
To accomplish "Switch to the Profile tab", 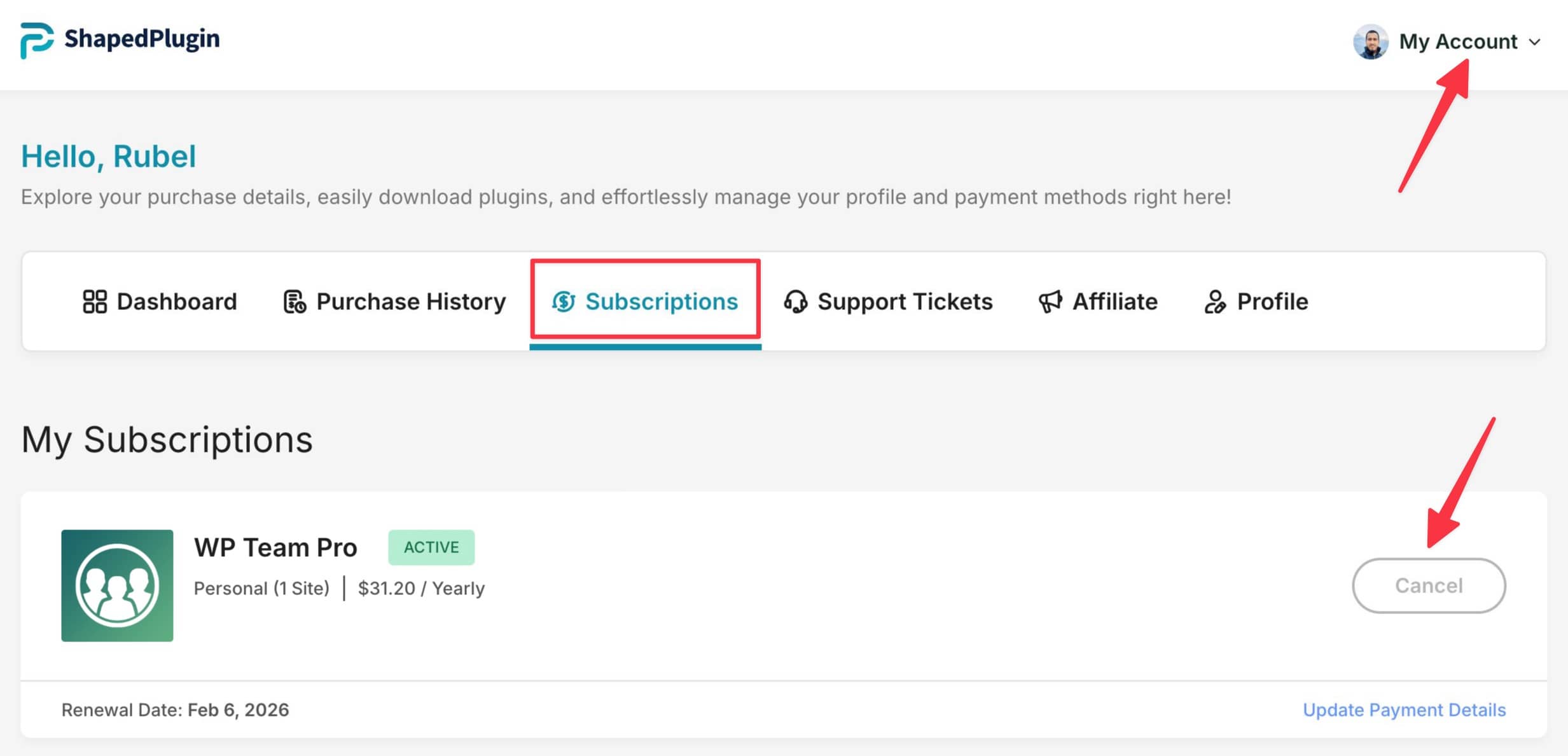I will coord(1272,302).
